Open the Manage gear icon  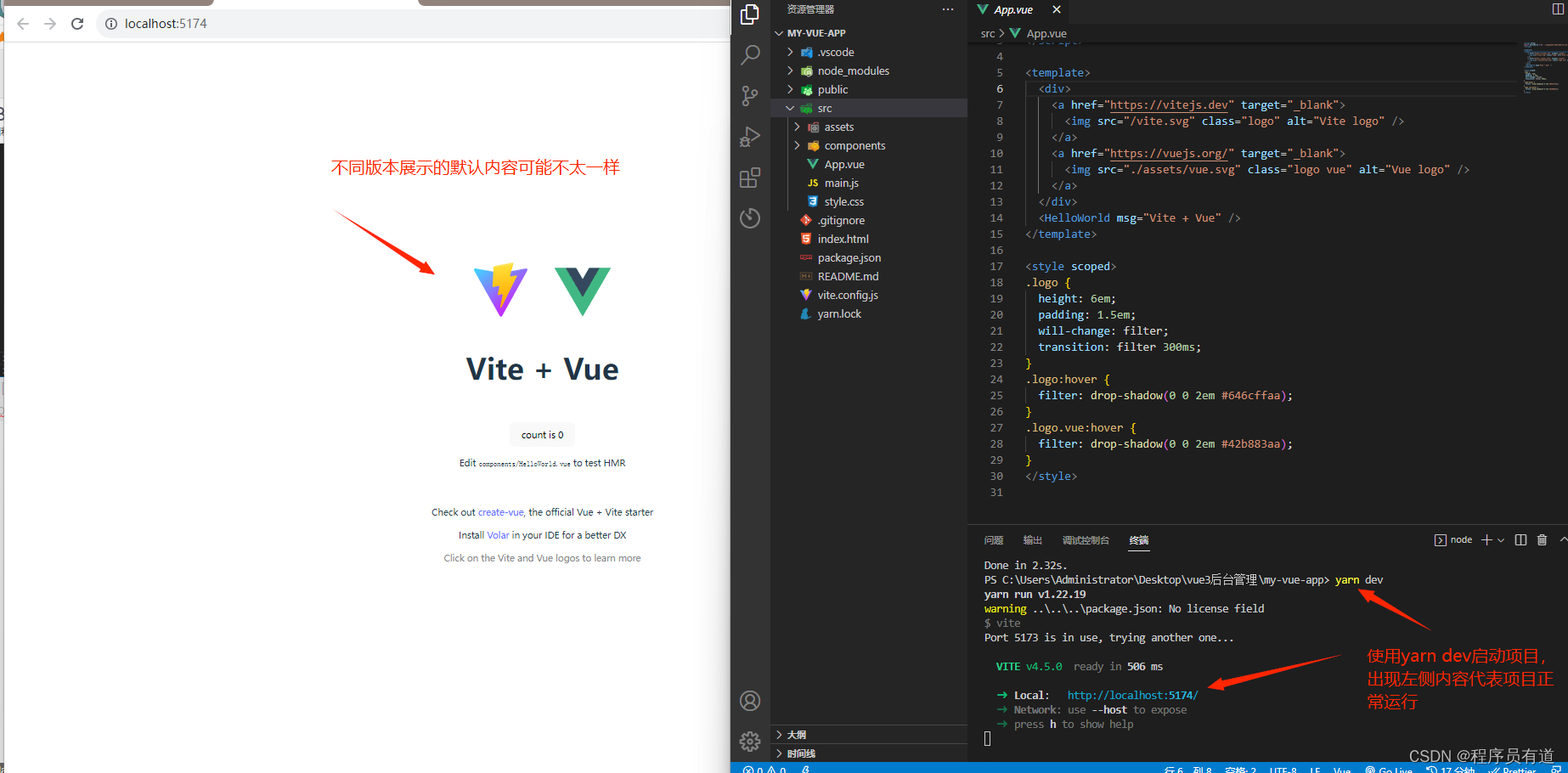coord(750,742)
